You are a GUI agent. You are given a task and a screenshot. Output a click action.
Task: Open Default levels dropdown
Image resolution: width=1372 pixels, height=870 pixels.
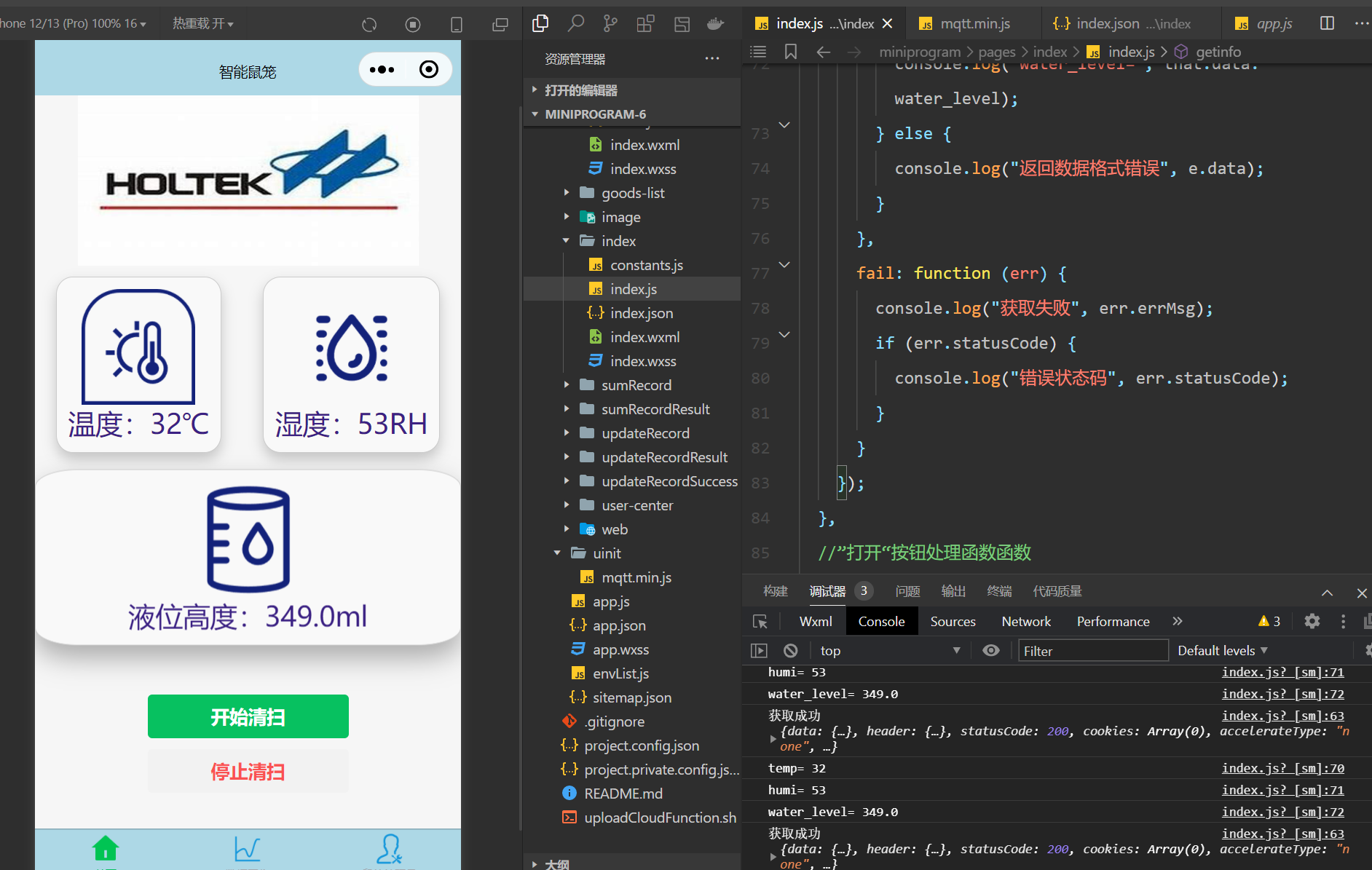[x=1223, y=650]
